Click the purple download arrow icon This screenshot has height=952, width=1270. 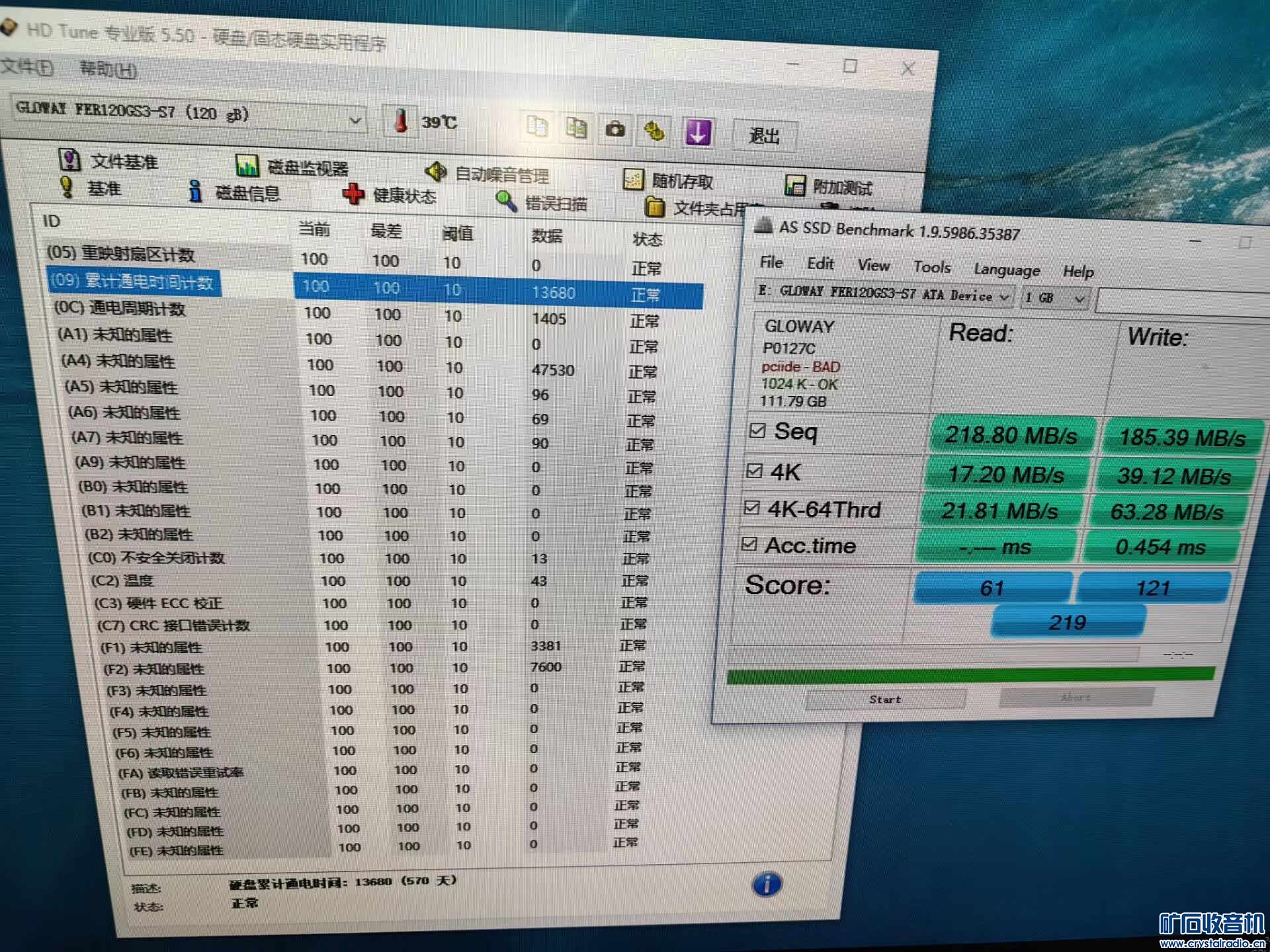pos(698,132)
